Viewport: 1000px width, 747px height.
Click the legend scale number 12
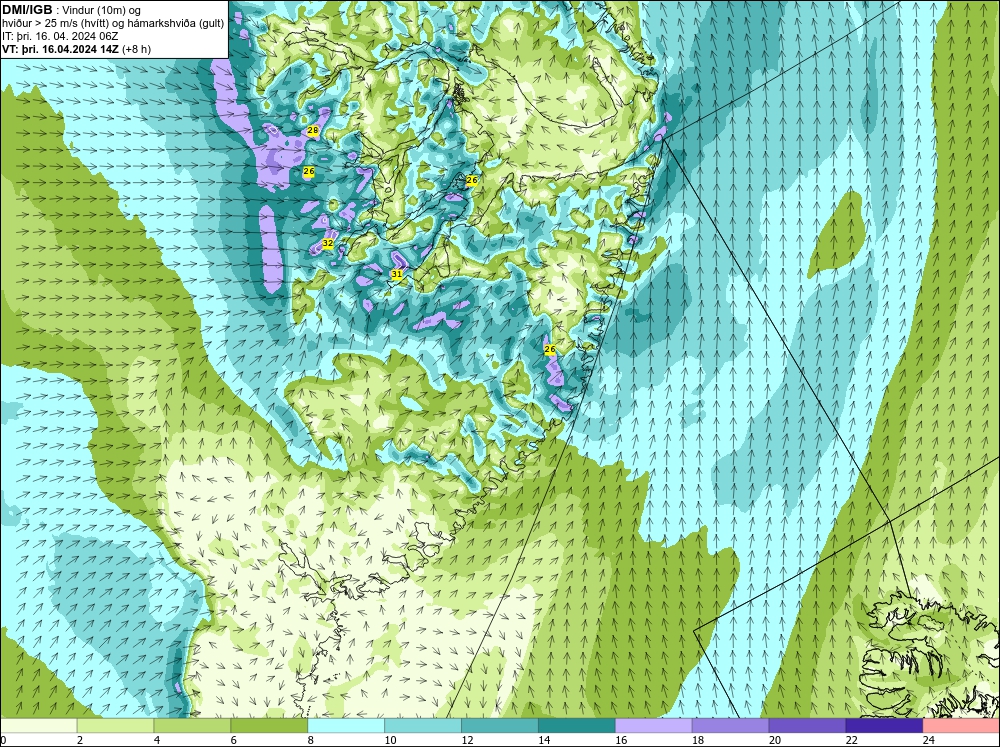[x=467, y=740]
